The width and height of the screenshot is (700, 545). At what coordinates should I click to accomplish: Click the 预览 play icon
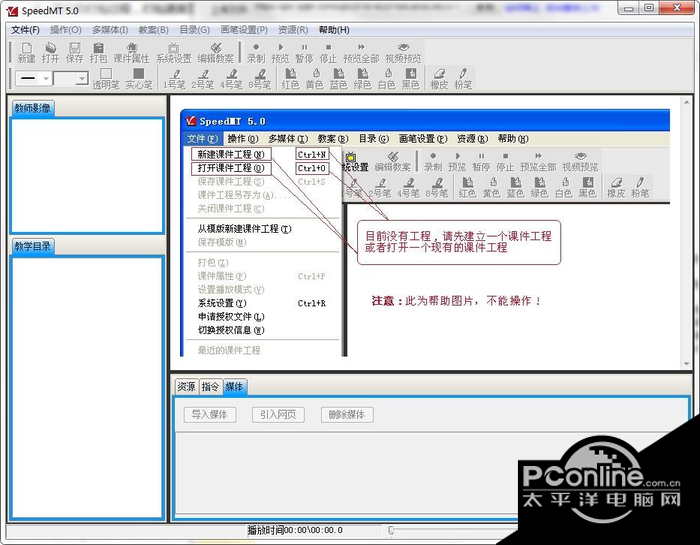[x=280, y=53]
